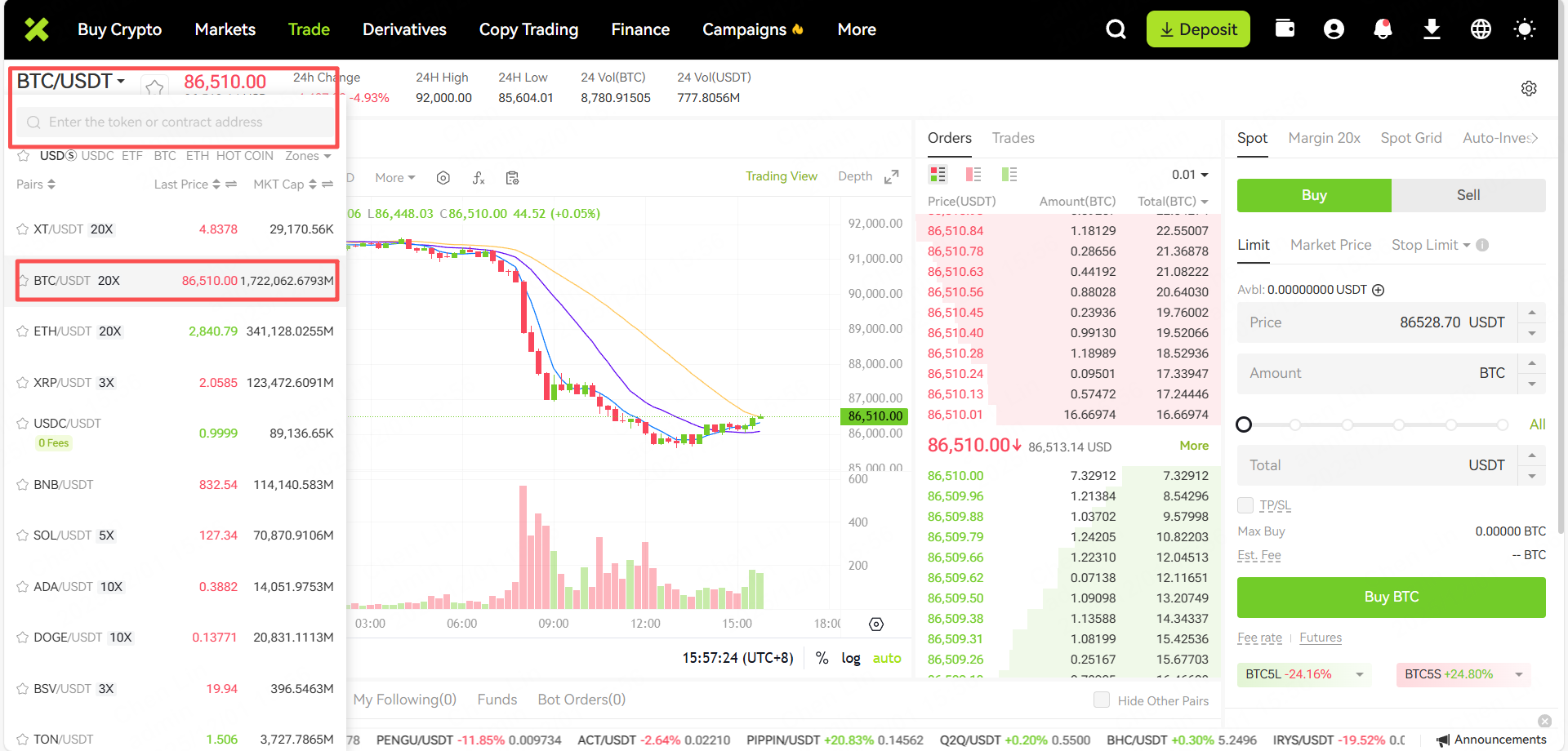Screen dimensions: 1568x751
Task: Enable the TP/SL checkbox
Action: [1245, 505]
